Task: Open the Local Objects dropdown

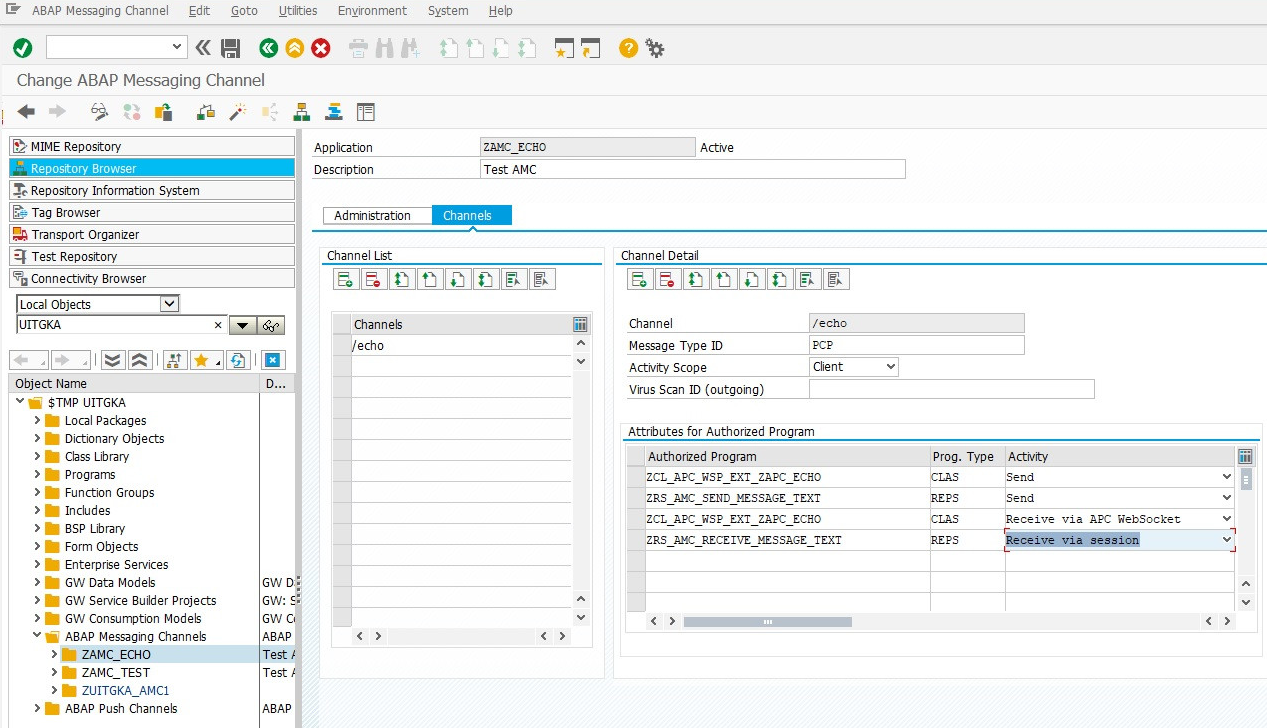Action: [170, 304]
